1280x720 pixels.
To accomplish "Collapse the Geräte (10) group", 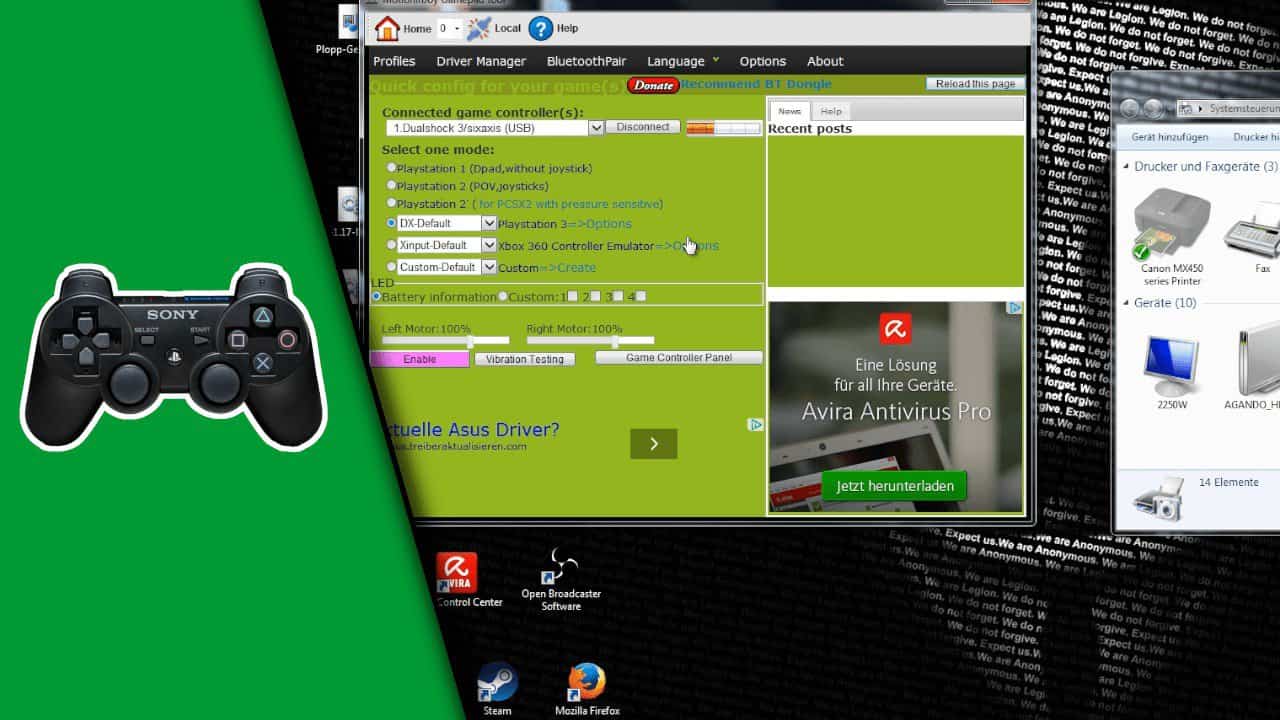I will [1127, 303].
